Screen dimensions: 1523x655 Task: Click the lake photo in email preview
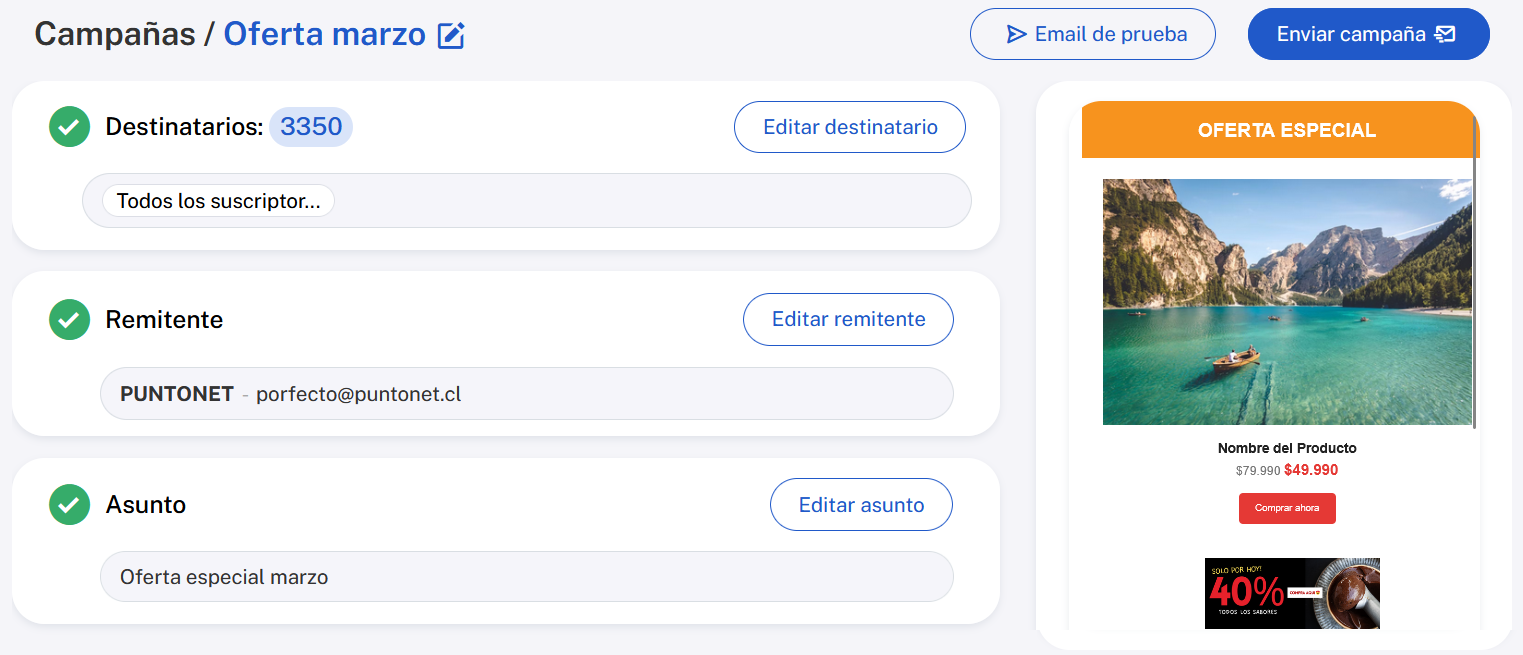[1286, 302]
